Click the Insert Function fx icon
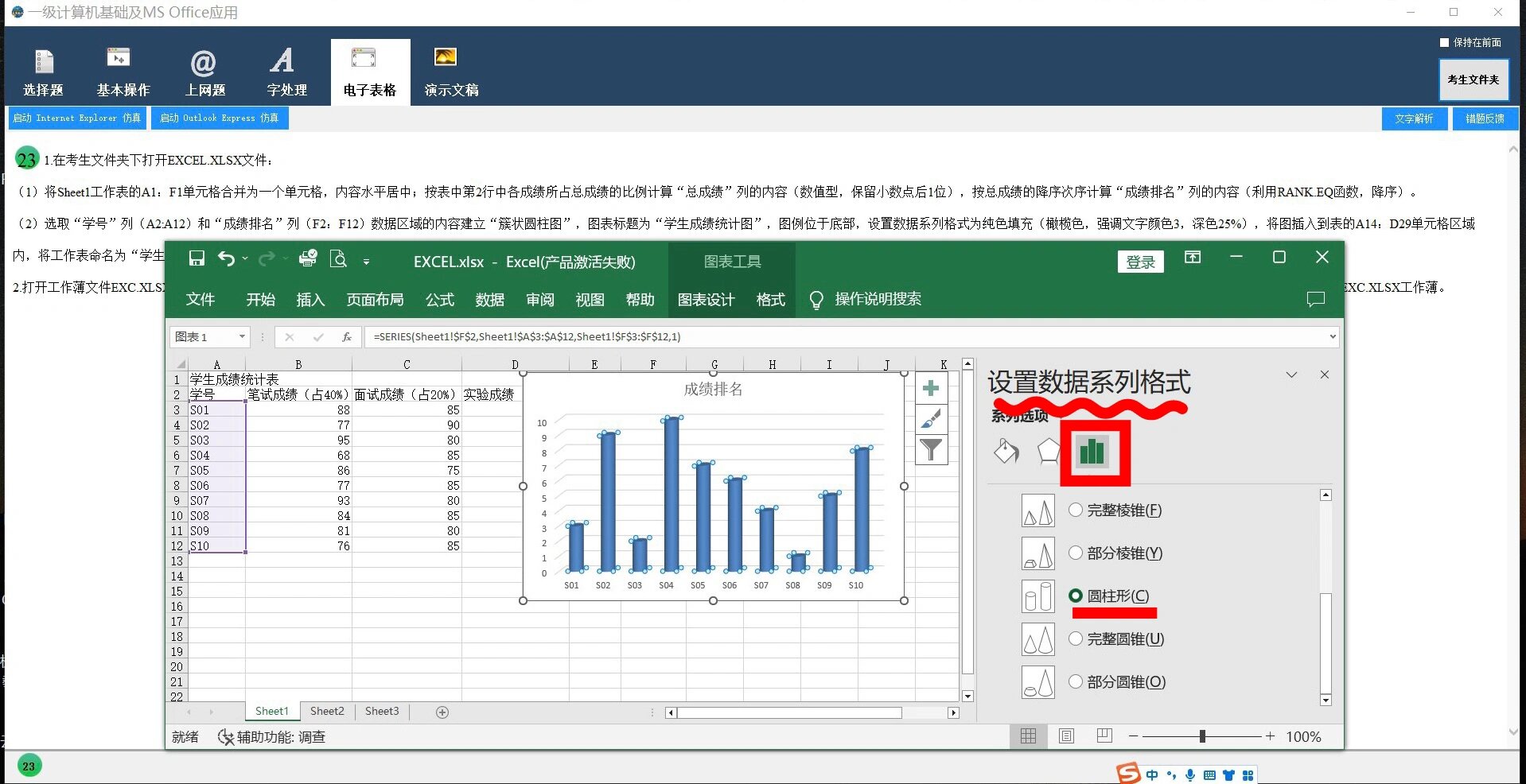The image size is (1526, 784). click(x=346, y=336)
